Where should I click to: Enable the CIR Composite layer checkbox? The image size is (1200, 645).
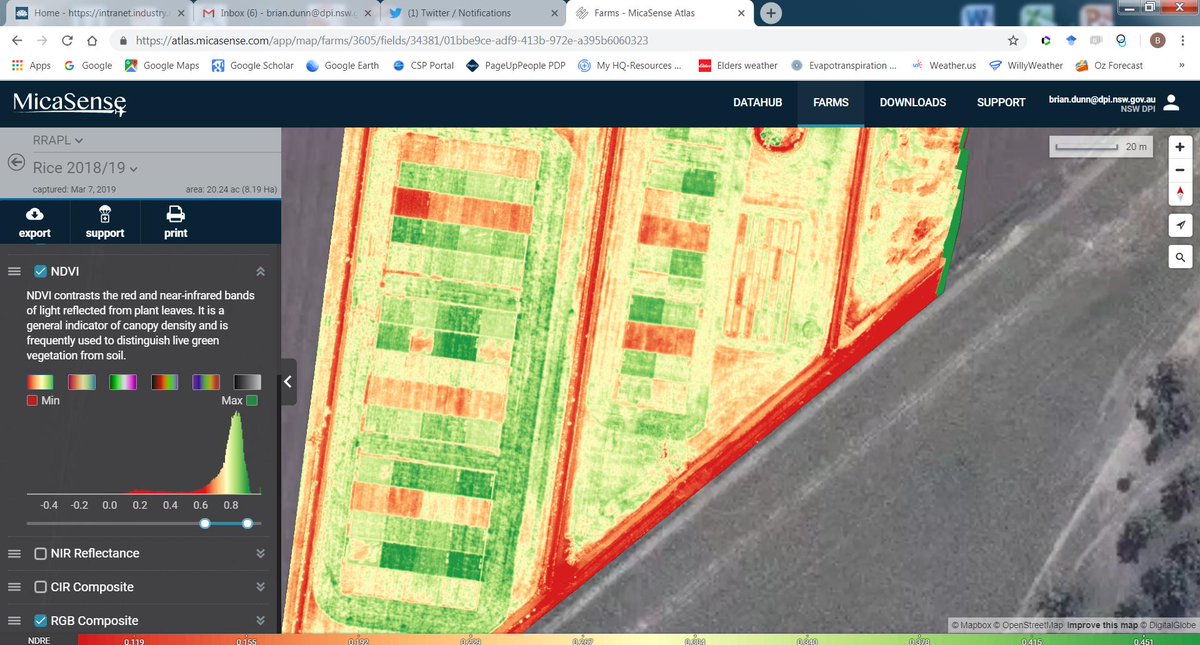tap(42, 587)
